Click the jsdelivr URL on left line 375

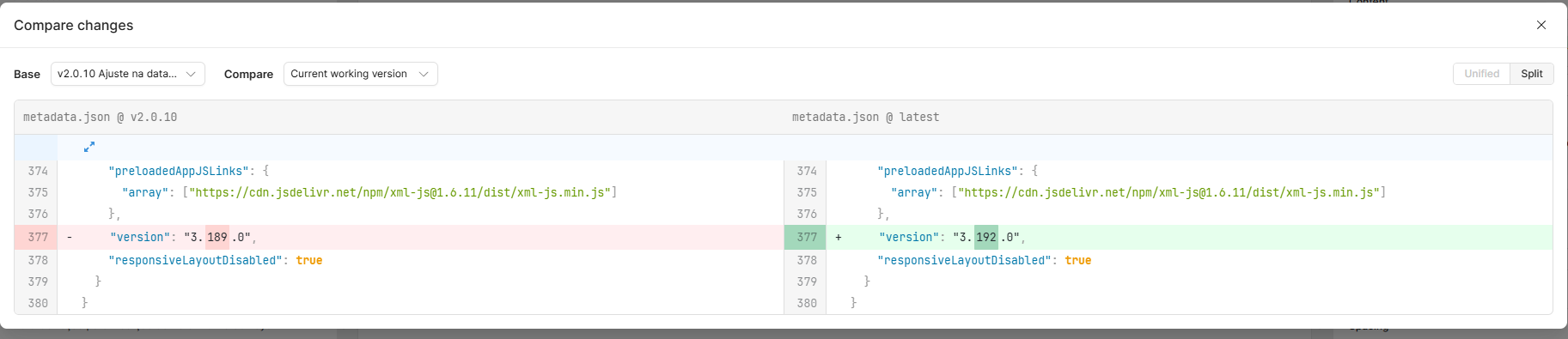tap(400, 192)
